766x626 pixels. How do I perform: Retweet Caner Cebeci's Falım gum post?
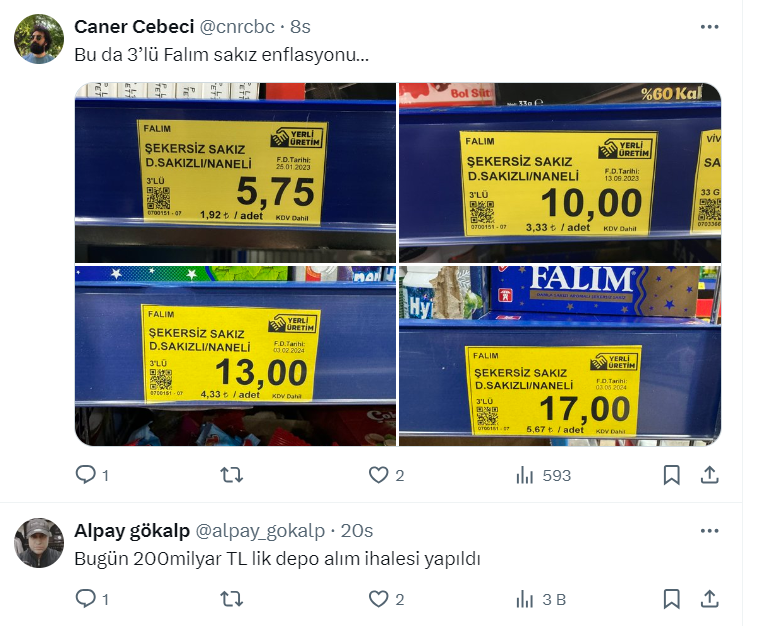coord(232,475)
